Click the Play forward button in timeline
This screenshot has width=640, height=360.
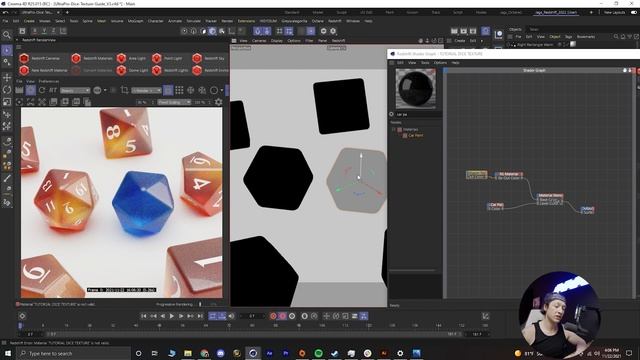[172, 316]
